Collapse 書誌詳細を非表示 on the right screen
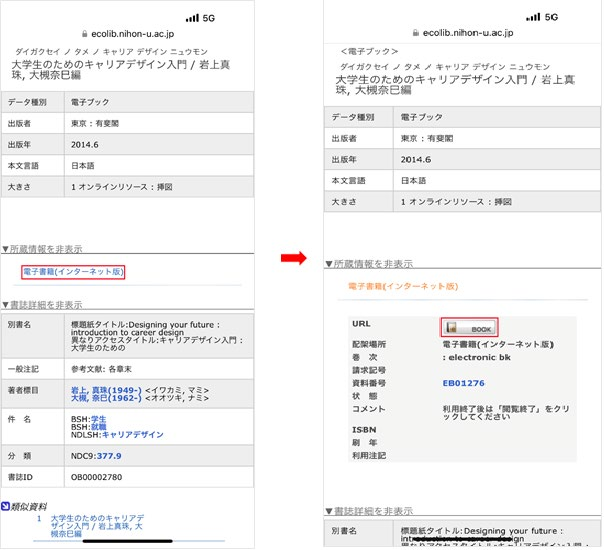The width and height of the screenshot is (604, 550). (x=368, y=512)
